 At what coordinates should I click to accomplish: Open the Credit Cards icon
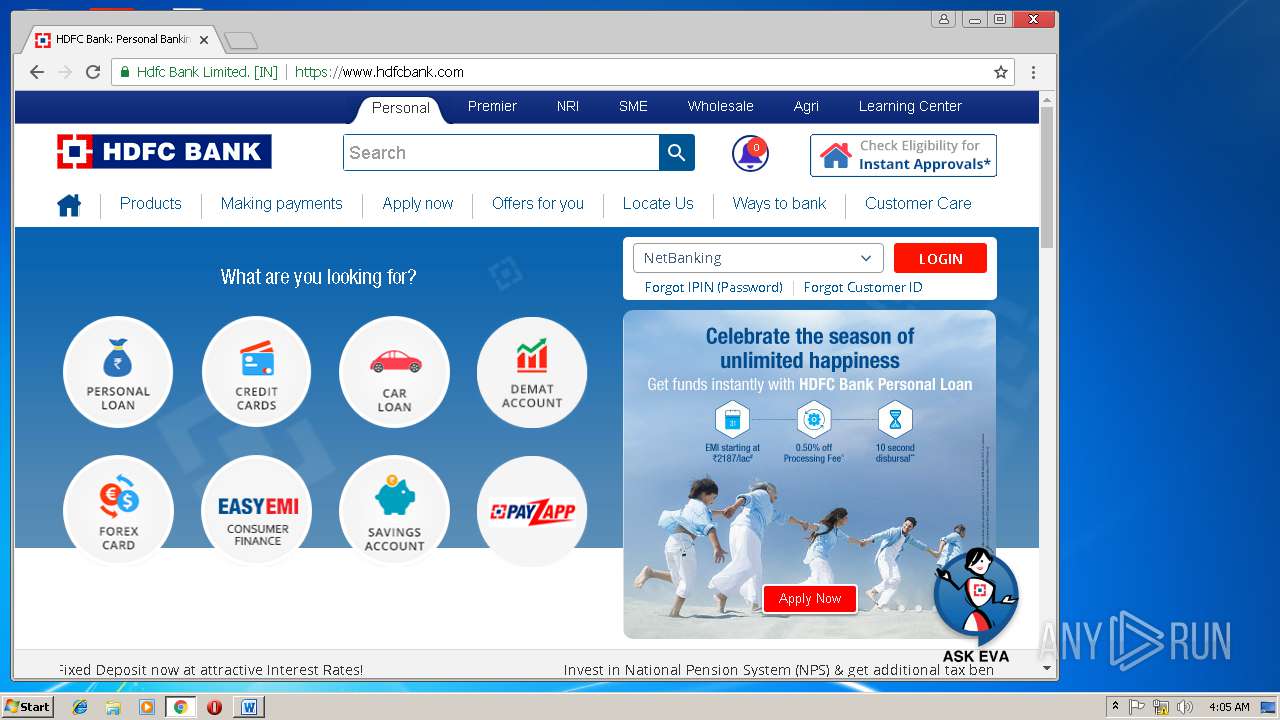point(256,372)
